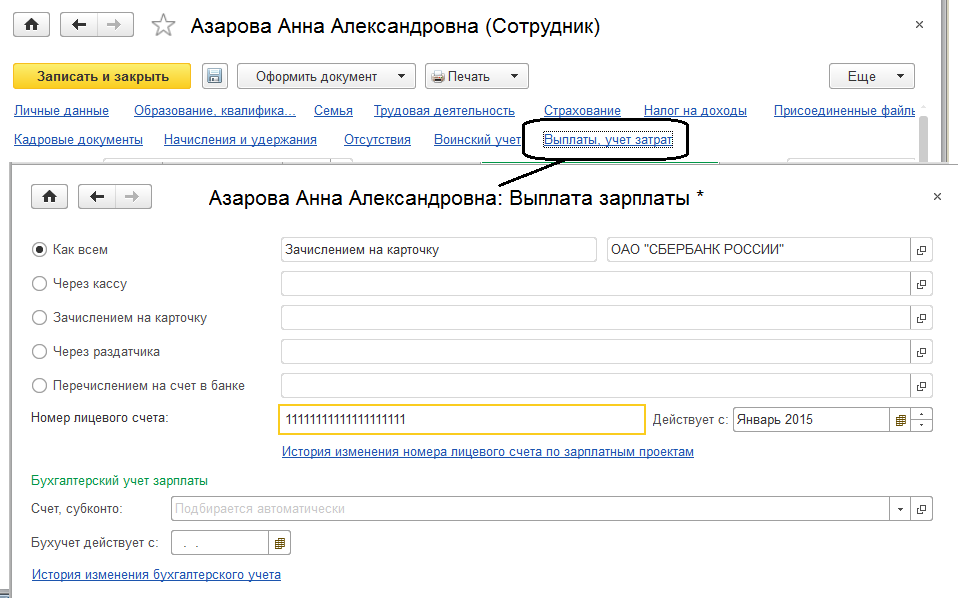This screenshot has width=958, height=598.
Task: Click the Бухучет действует с date field
Action: (220, 543)
